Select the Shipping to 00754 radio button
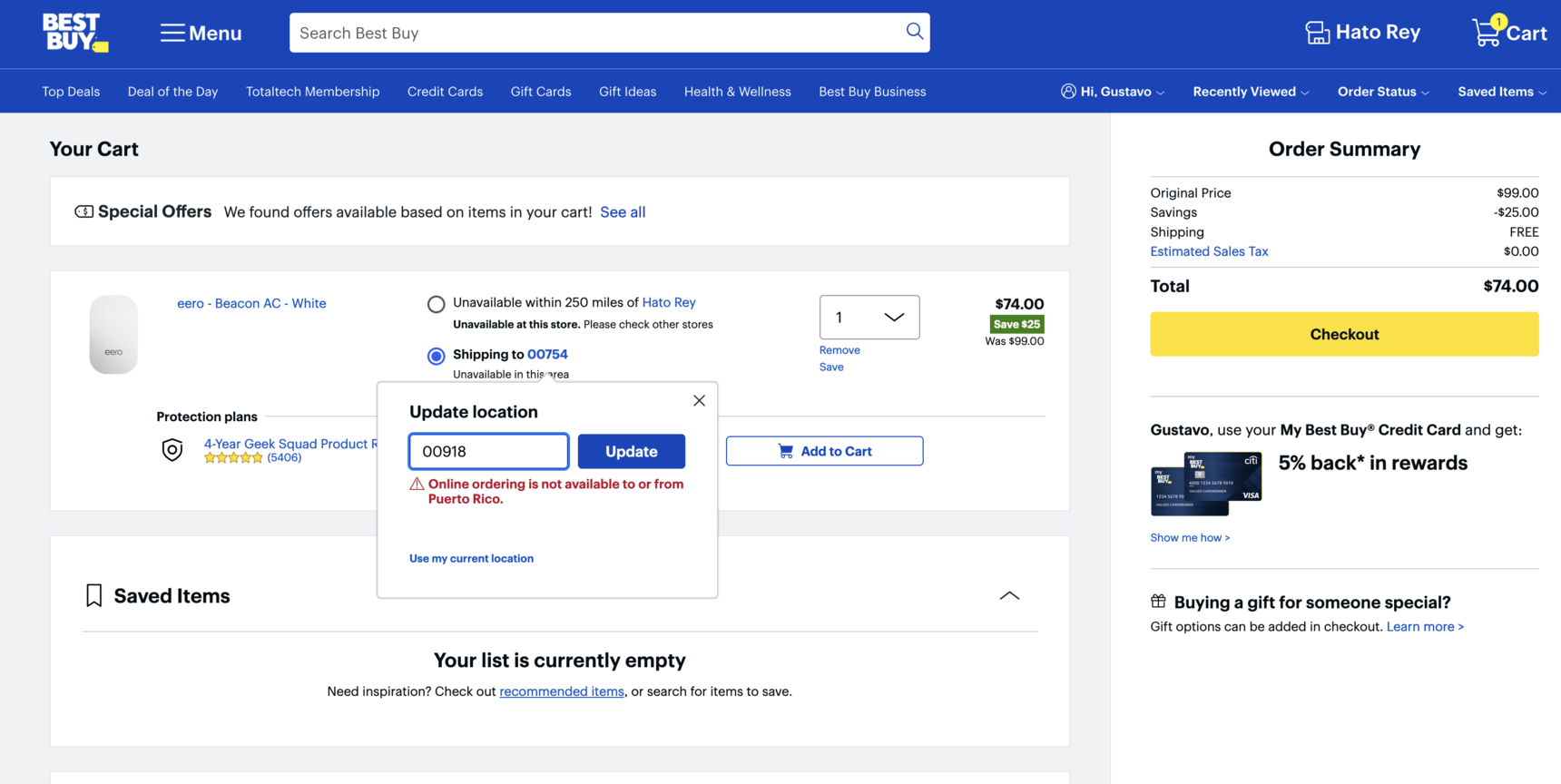Viewport: 1561px width, 784px height. point(437,356)
